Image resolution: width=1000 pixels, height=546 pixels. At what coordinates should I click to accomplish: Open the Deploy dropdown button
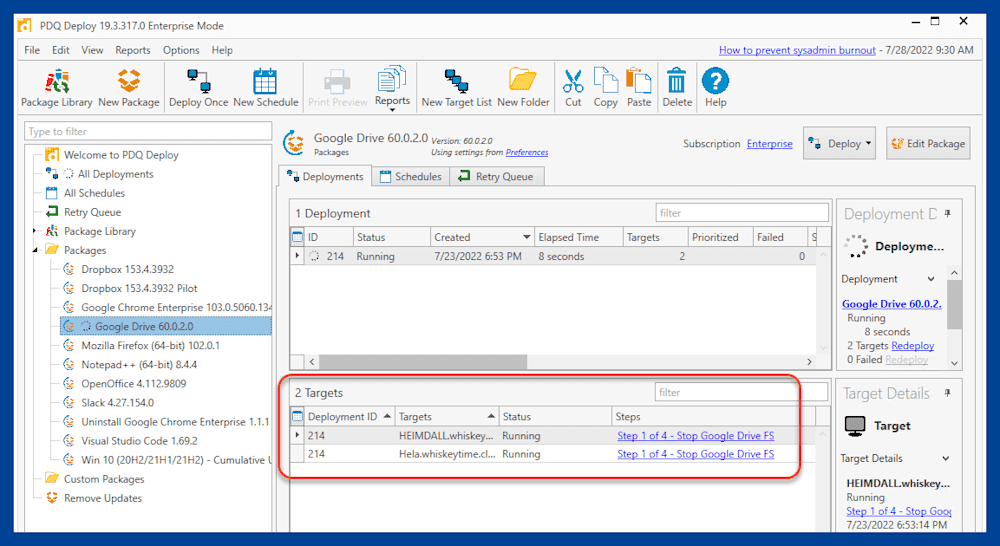(839, 144)
